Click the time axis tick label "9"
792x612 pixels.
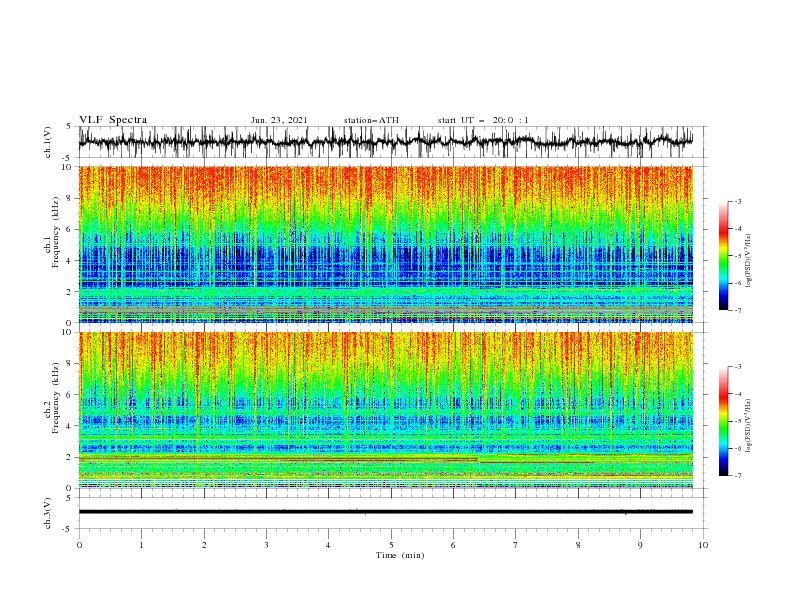tap(640, 545)
